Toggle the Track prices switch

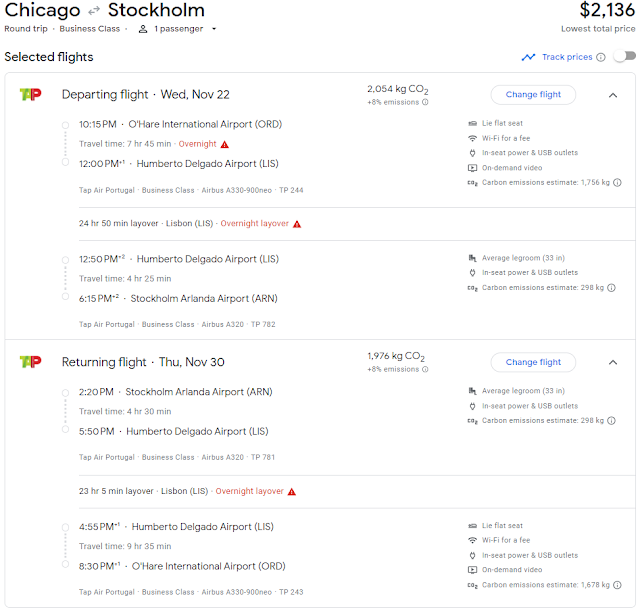pyautogui.click(x=625, y=56)
